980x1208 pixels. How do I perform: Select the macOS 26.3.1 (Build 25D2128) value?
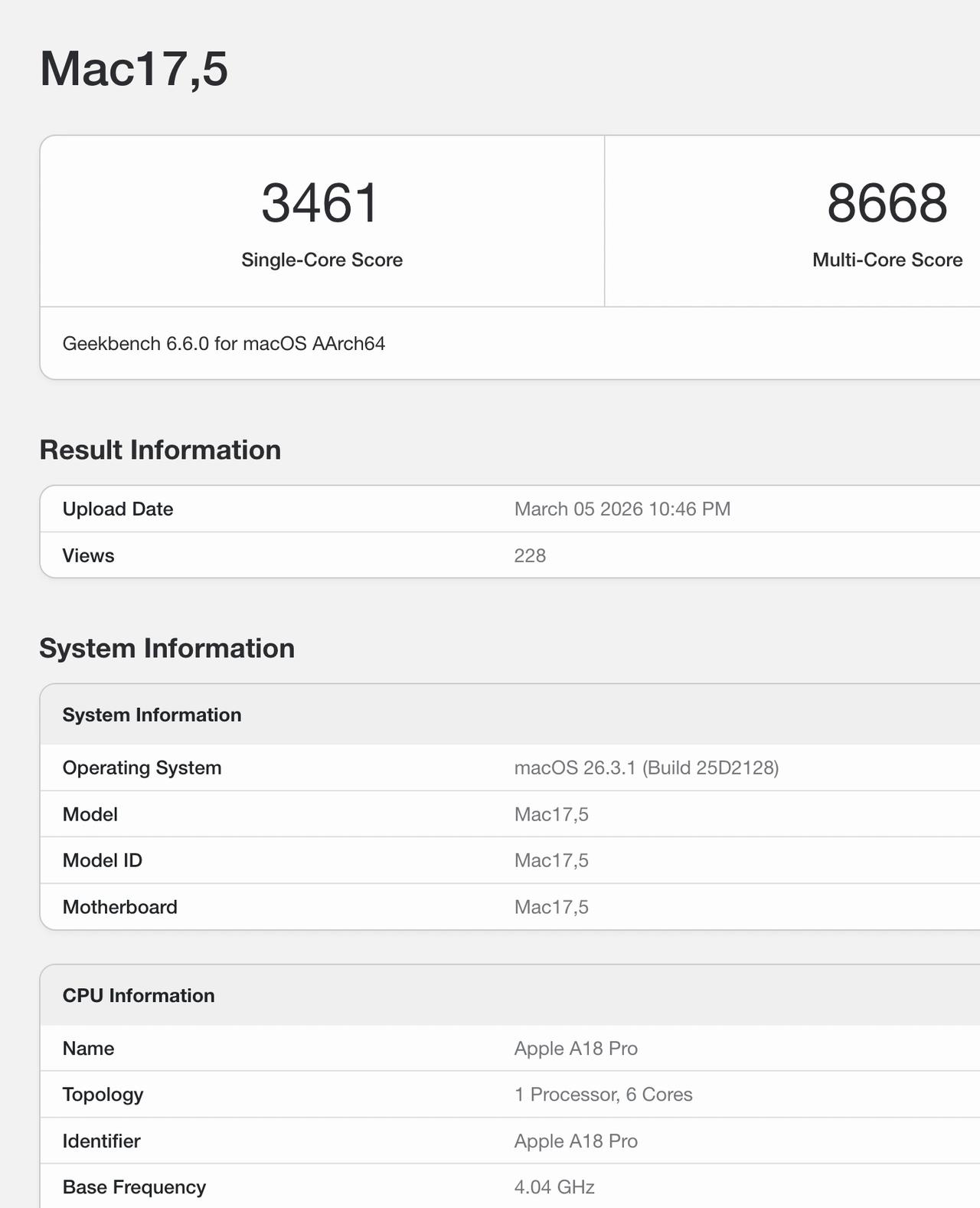coord(646,768)
